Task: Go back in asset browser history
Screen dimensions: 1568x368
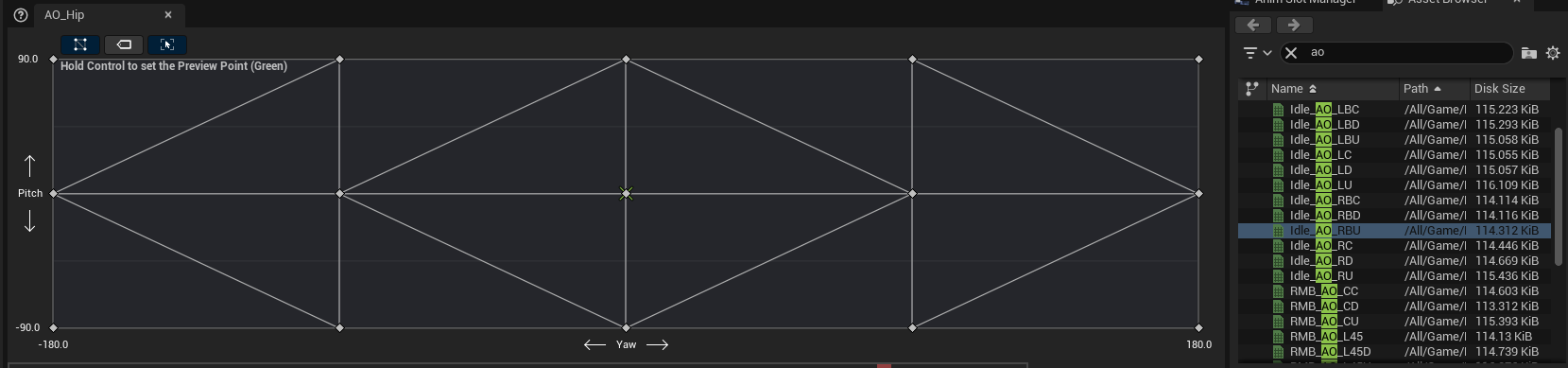Action: click(1253, 26)
